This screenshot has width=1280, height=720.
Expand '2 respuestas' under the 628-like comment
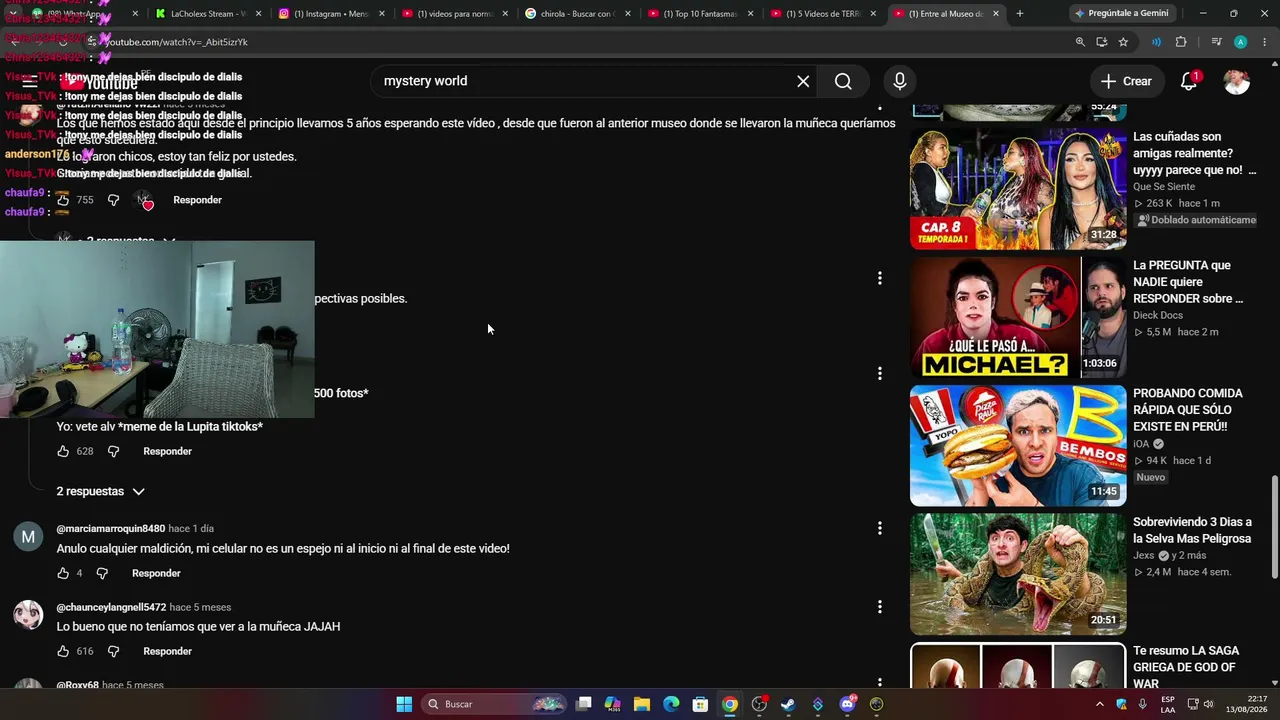101,491
